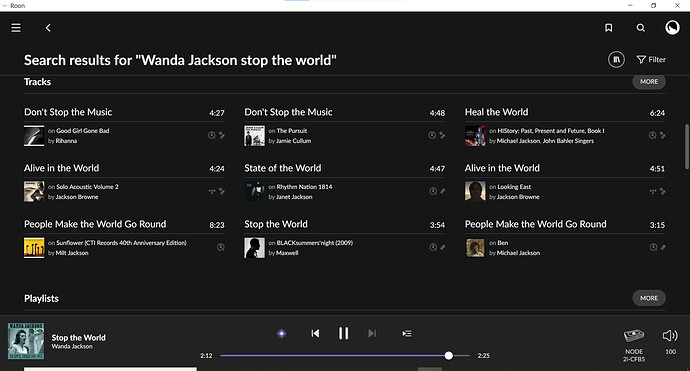Screen dimensions: 690x371
Task: Skip to the previous track
Action: point(315,334)
